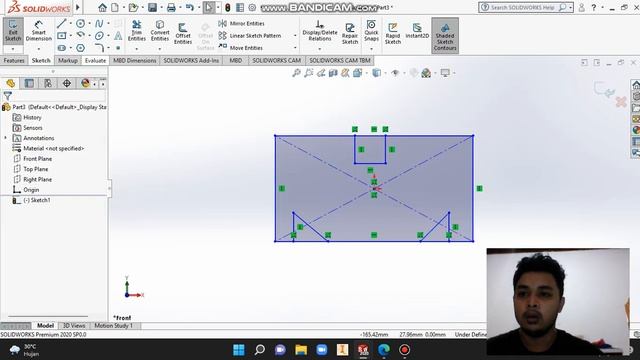Viewport: 640px width, 360px height.
Task: Switch to the Features tab
Action: [x=14, y=60]
